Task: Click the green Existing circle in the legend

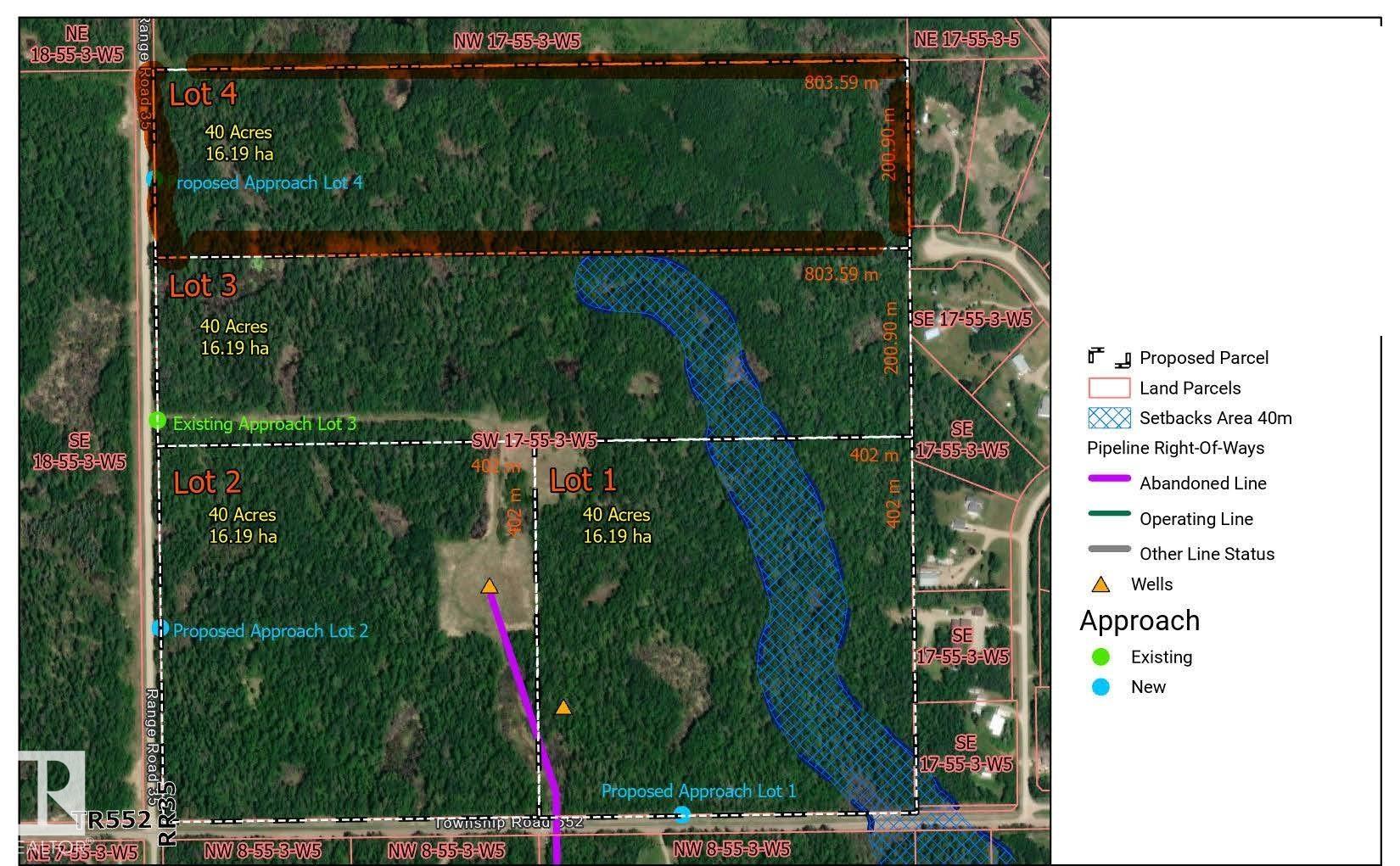Action: (1100, 656)
